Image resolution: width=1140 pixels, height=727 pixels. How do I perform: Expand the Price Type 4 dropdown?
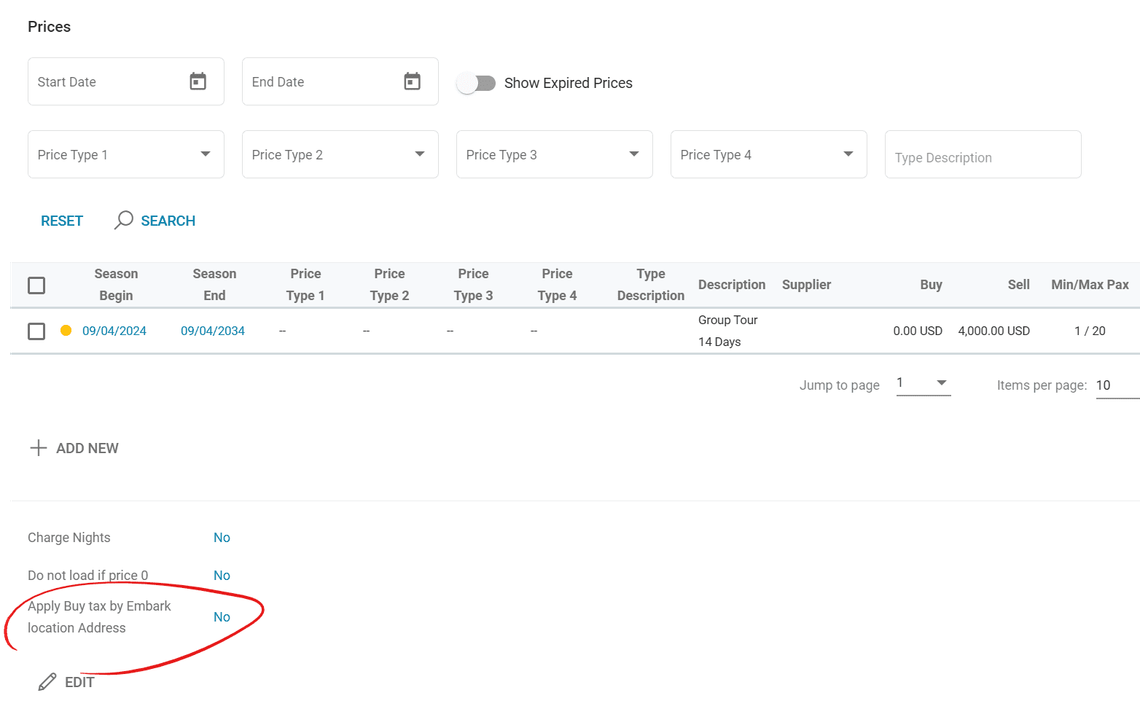point(768,154)
